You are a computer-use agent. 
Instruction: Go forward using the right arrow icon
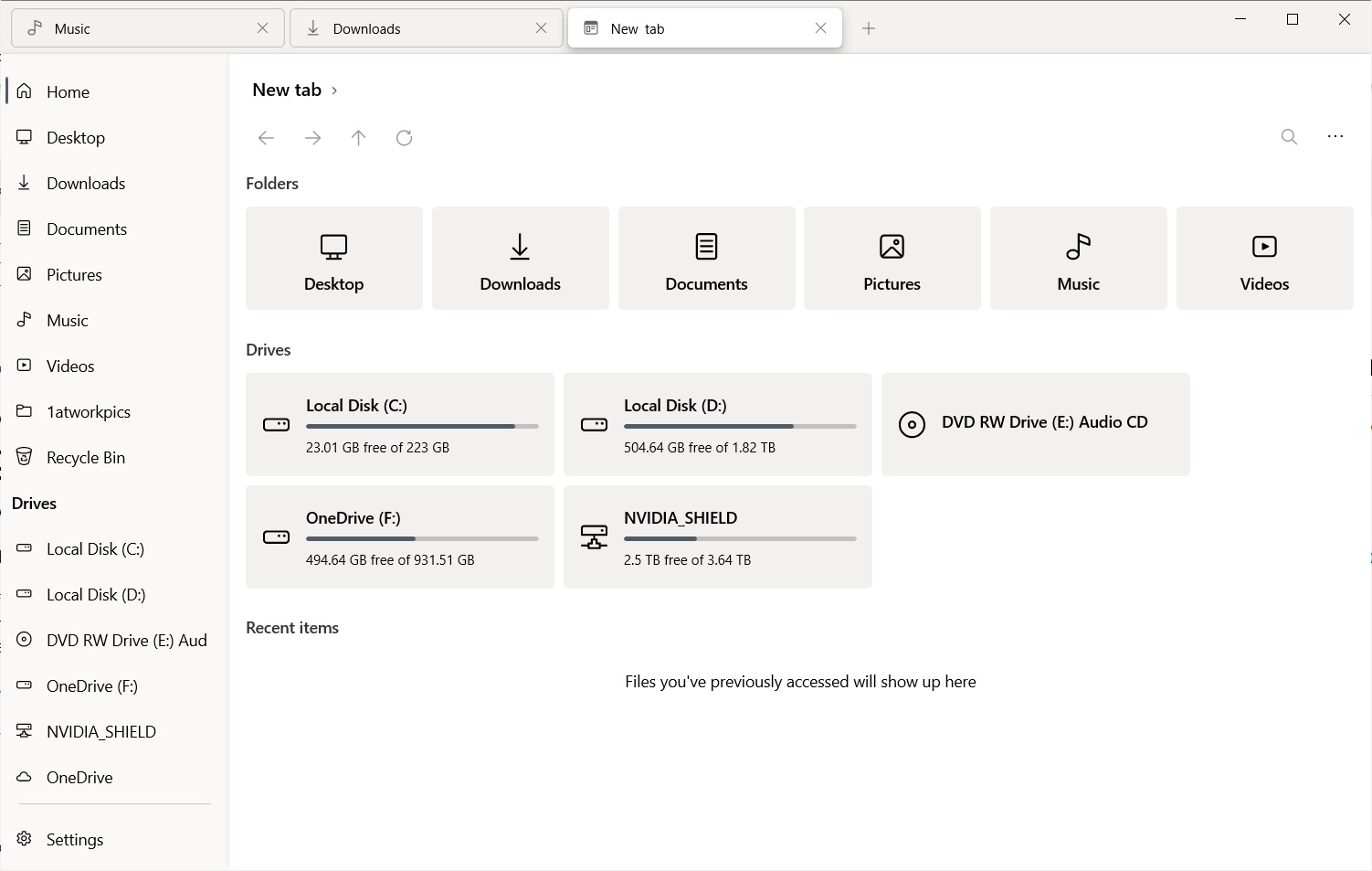coord(312,138)
